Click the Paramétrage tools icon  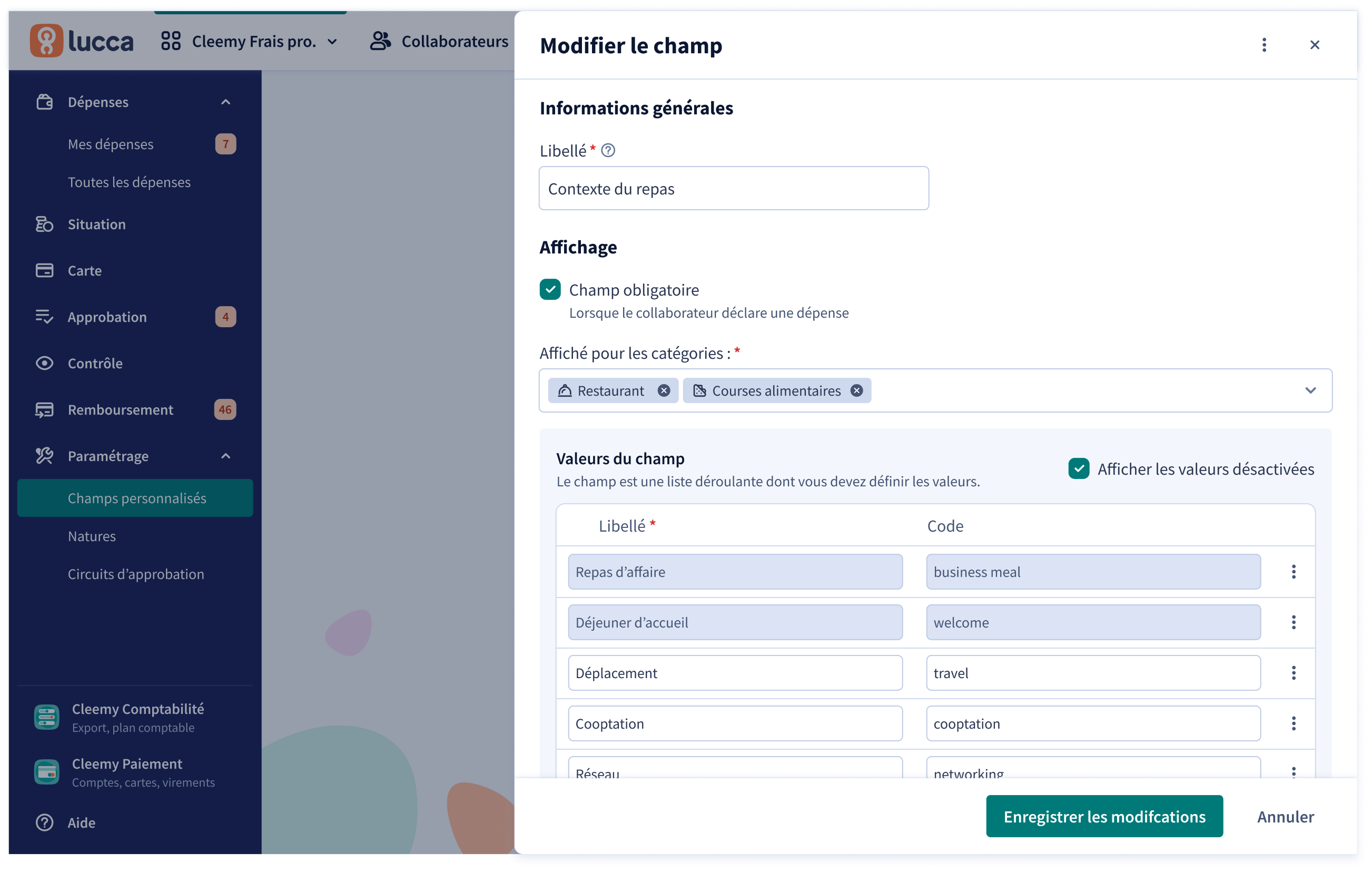[x=44, y=455]
